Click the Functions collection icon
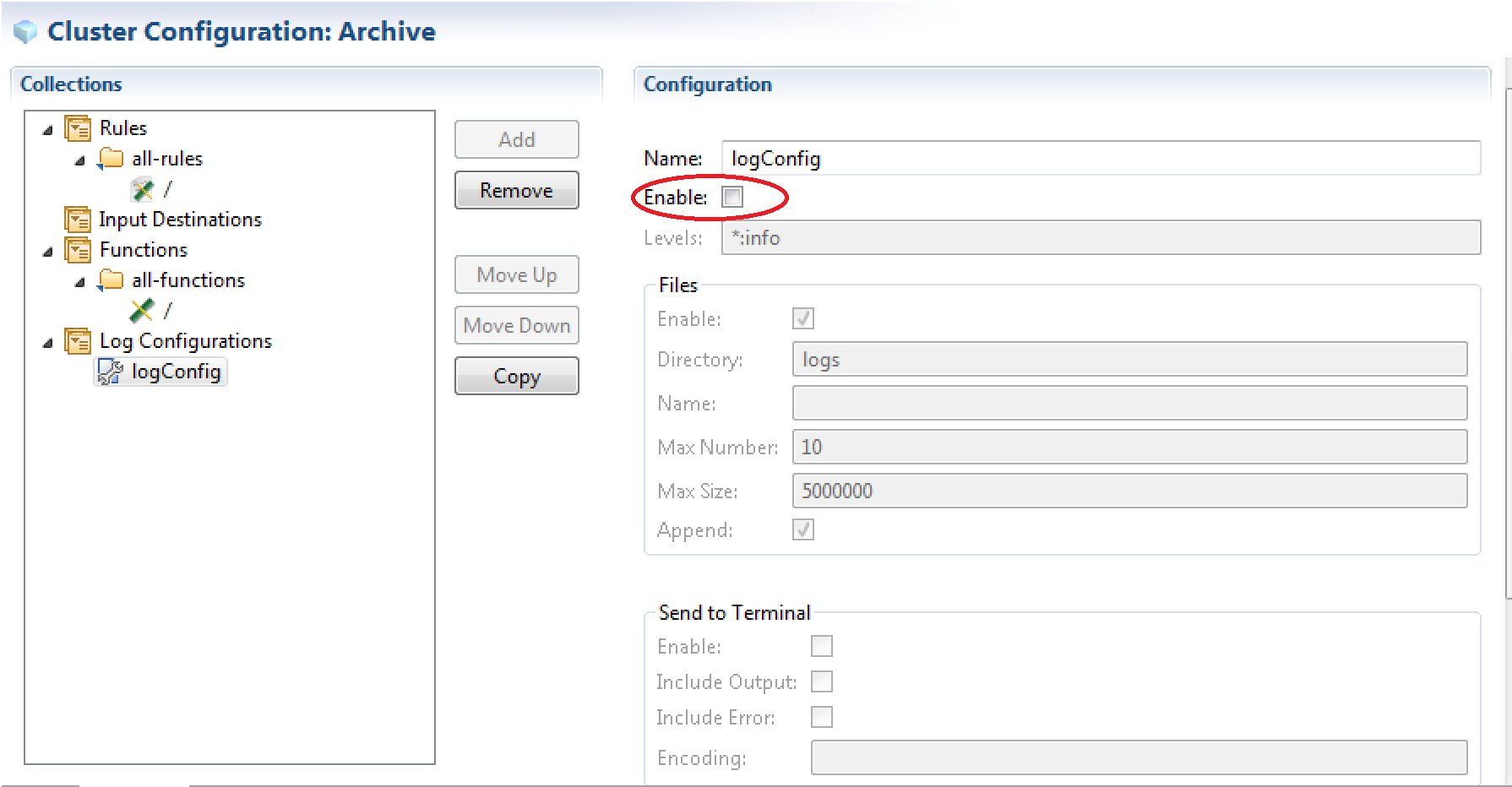 point(78,250)
